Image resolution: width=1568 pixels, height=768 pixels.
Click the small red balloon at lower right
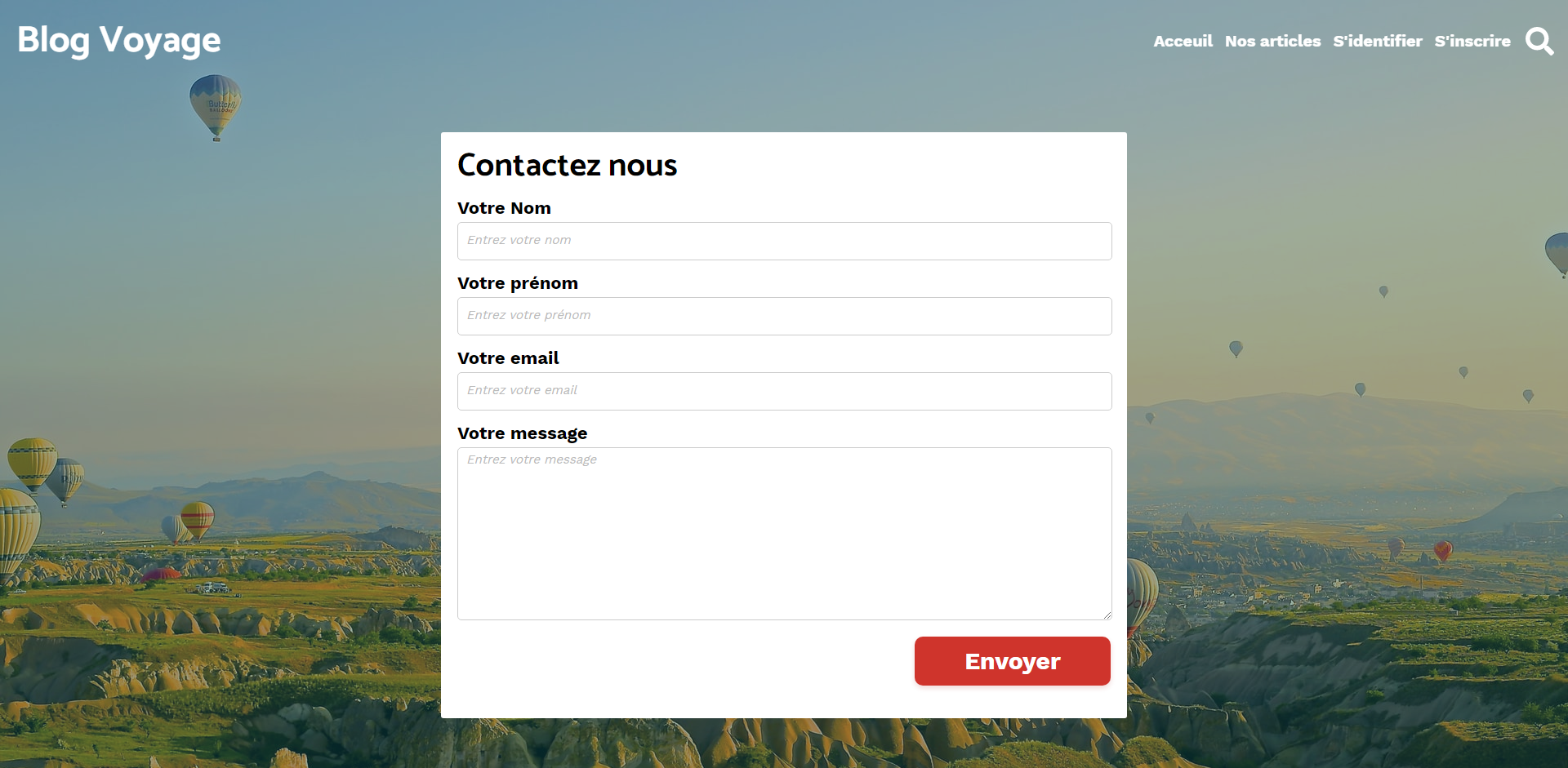coord(1443,550)
